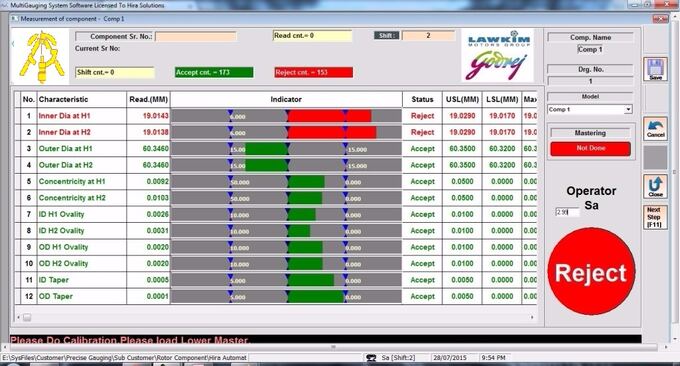
Task: Click the Read cnt yellow field
Action: point(312,36)
